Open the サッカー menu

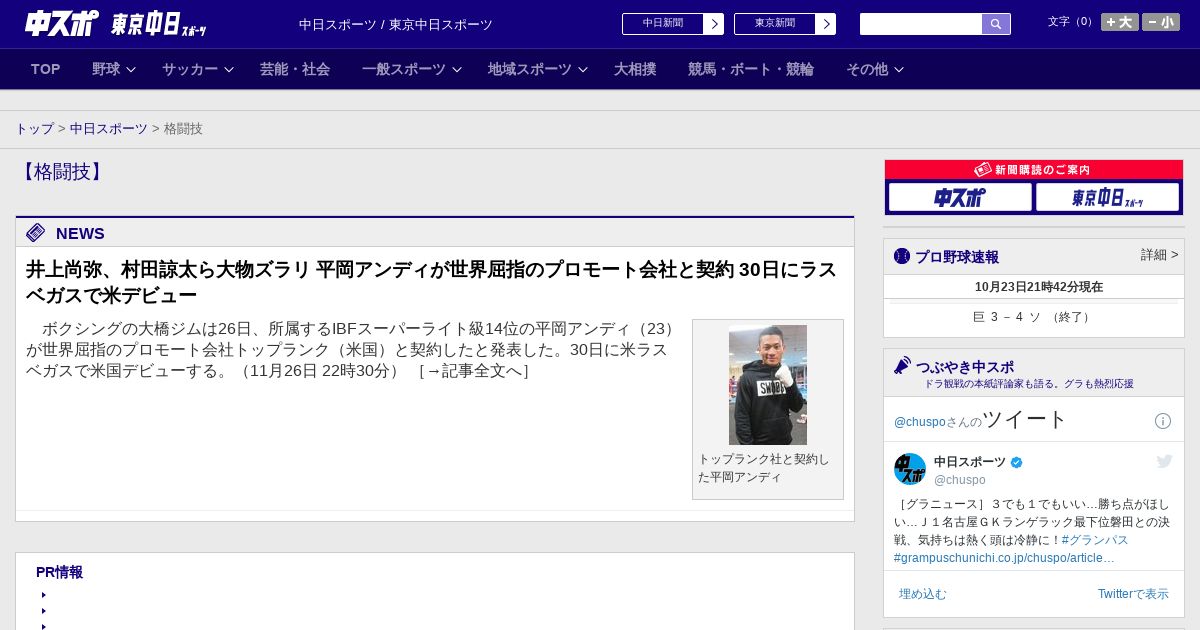pos(190,69)
